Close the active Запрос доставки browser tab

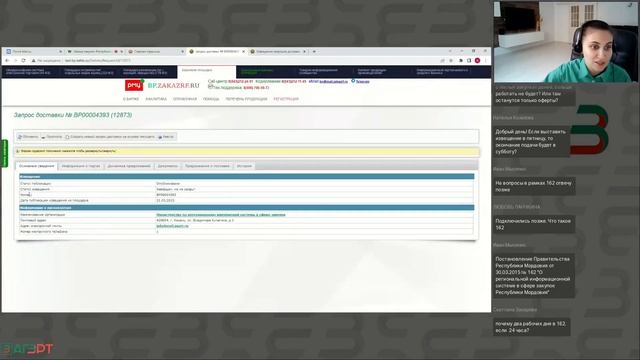pos(244,52)
